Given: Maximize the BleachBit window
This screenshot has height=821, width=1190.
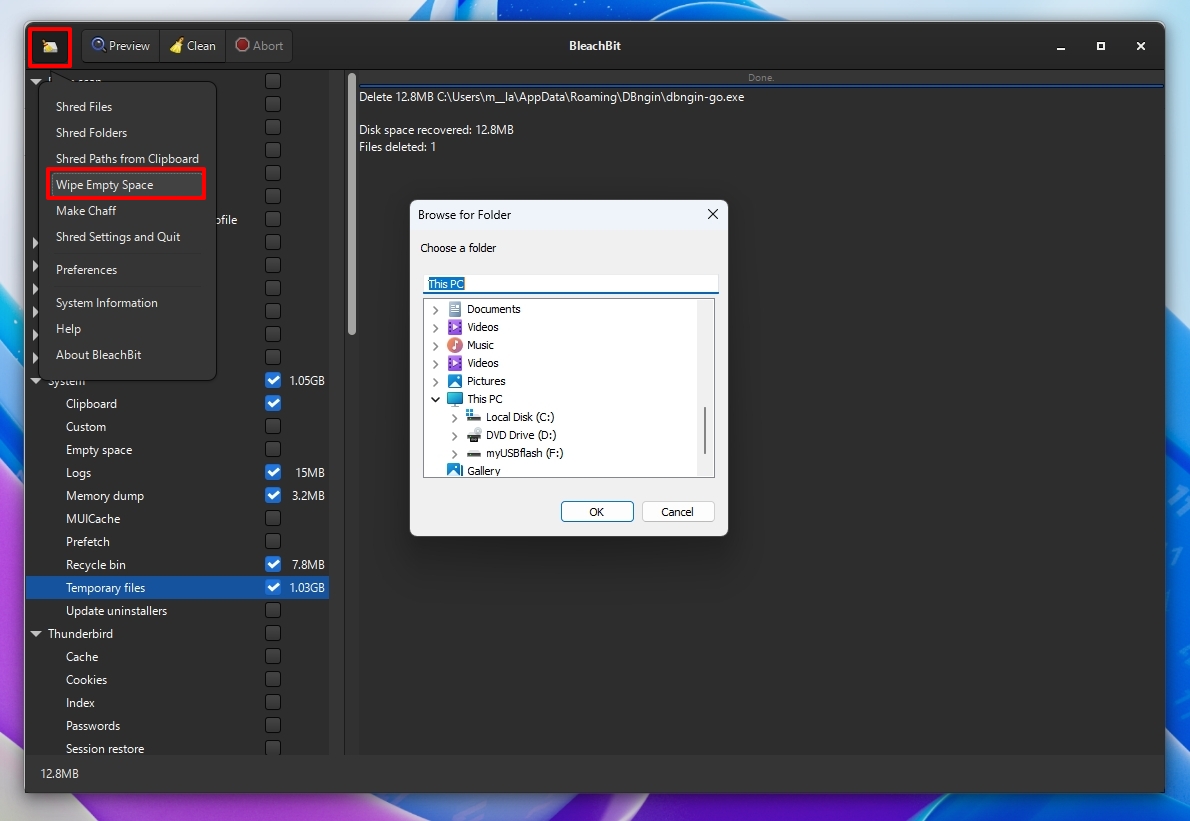Looking at the screenshot, I should pos(1100,46).
